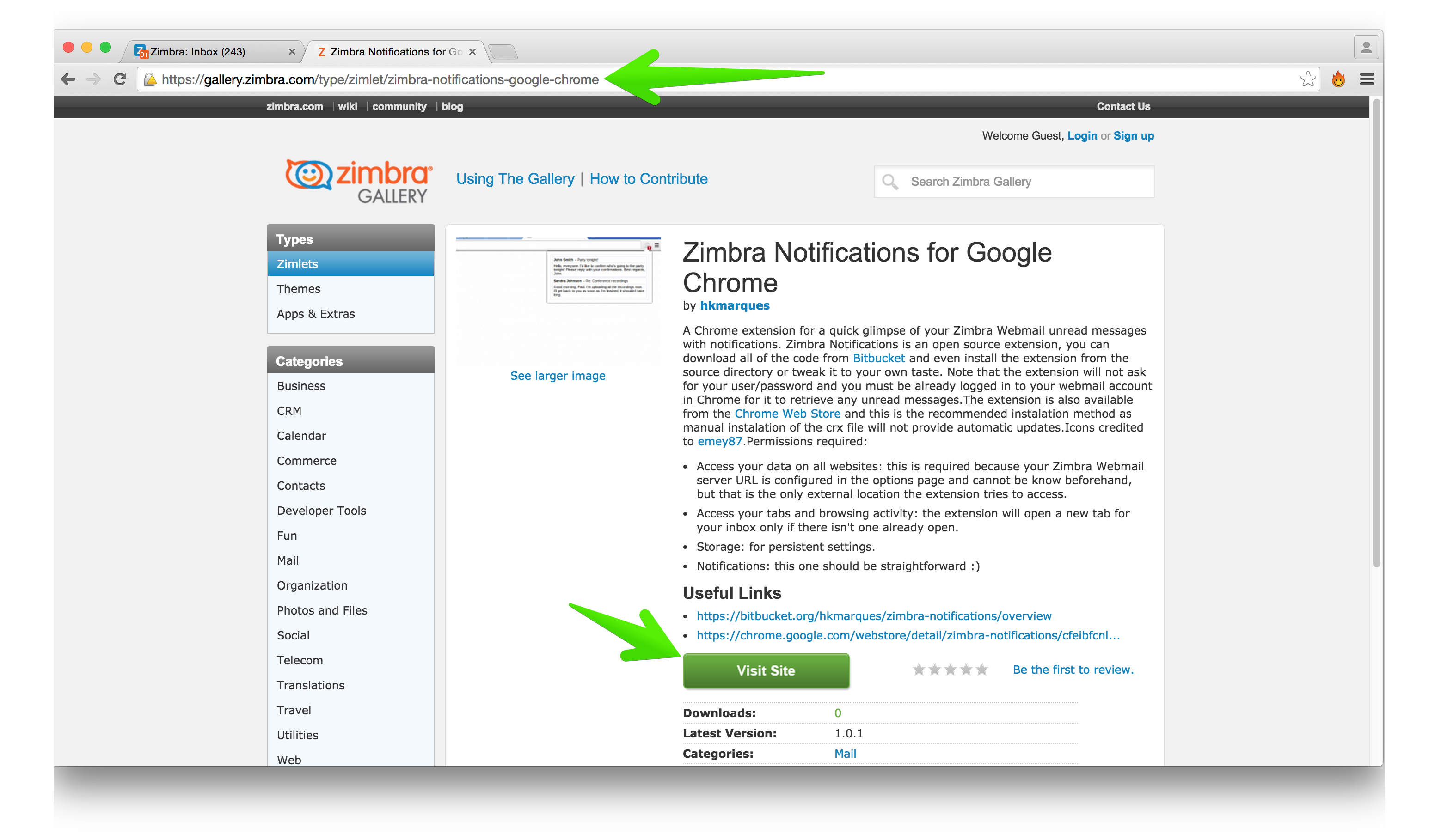Click the security lock warning icon in address bar
Image resolution: width=1435 pixels, height=840 pixels.
[x=150, y=79]
